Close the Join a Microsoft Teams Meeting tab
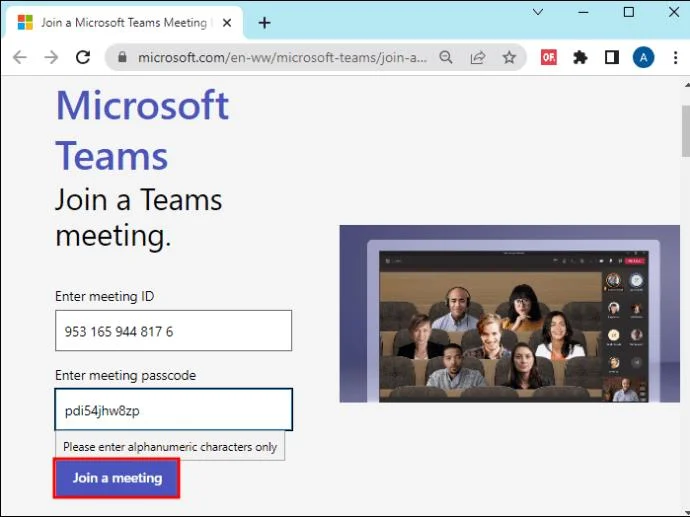690x517 pixels. click(227, 23)
